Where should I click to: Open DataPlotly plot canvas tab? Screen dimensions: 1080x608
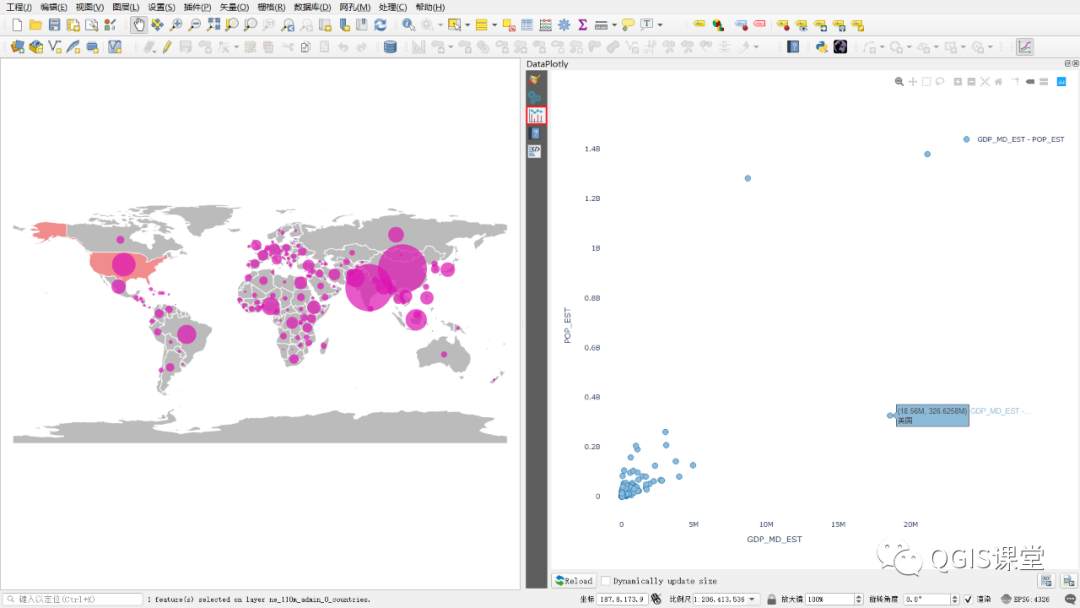coord(536,115)
